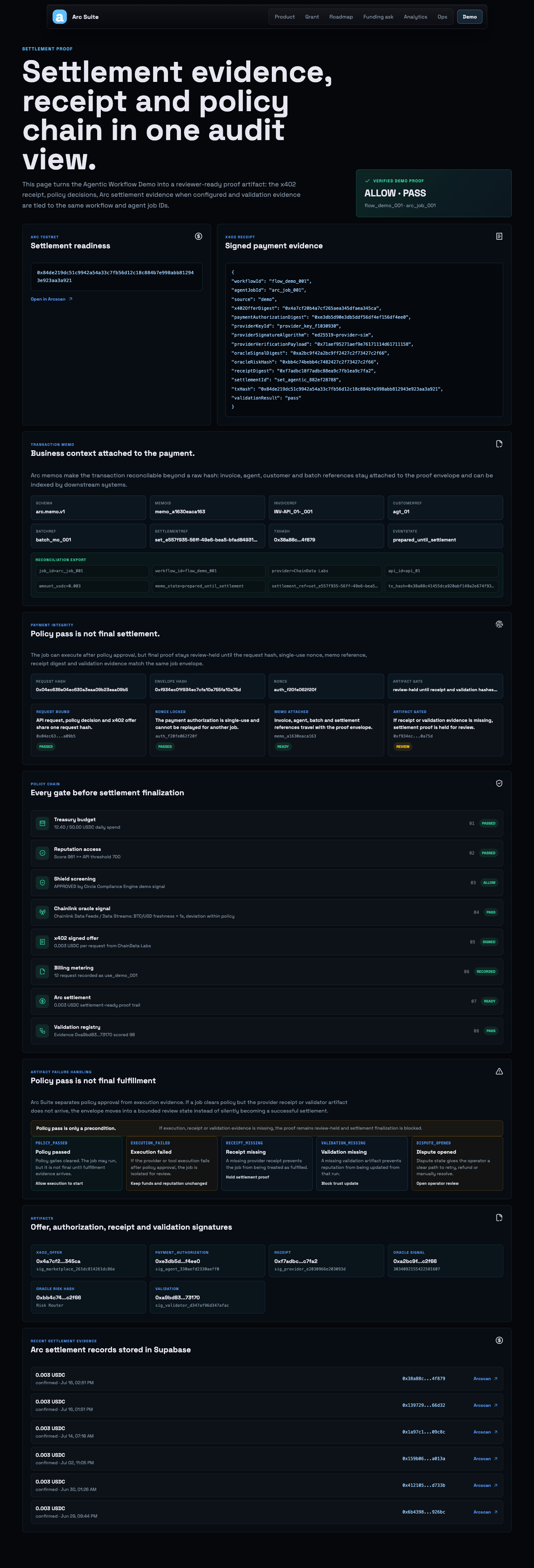Click the Reputation access row icon
Image resolution: width=534 pixels, height=1568 pixels.
pyautogui.click(x=42, y=853)
